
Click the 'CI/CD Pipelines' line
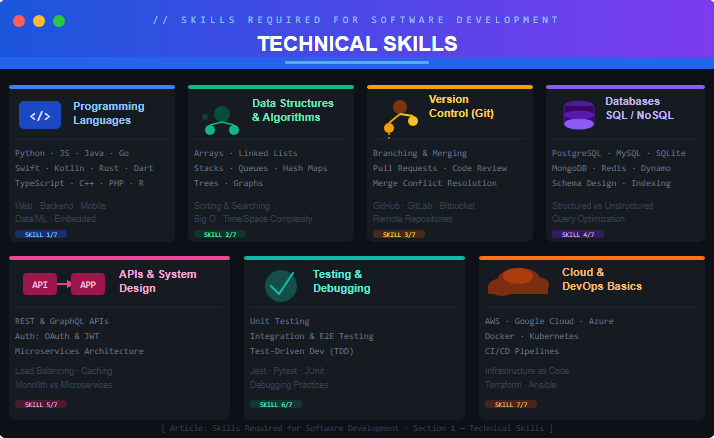[x=522, y=351]
